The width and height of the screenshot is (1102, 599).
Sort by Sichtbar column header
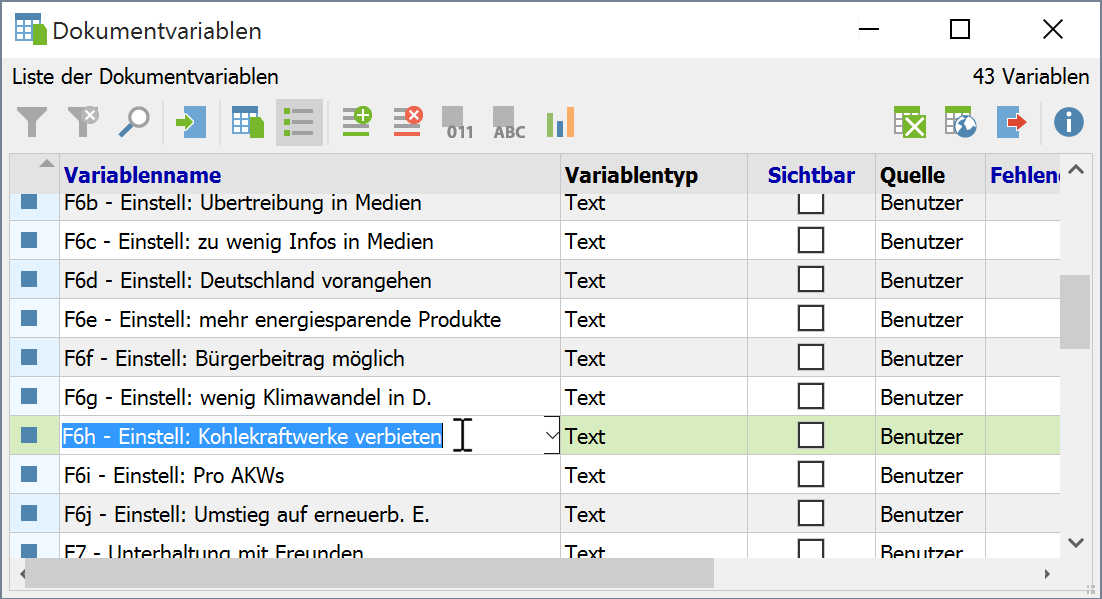(811, 175)
